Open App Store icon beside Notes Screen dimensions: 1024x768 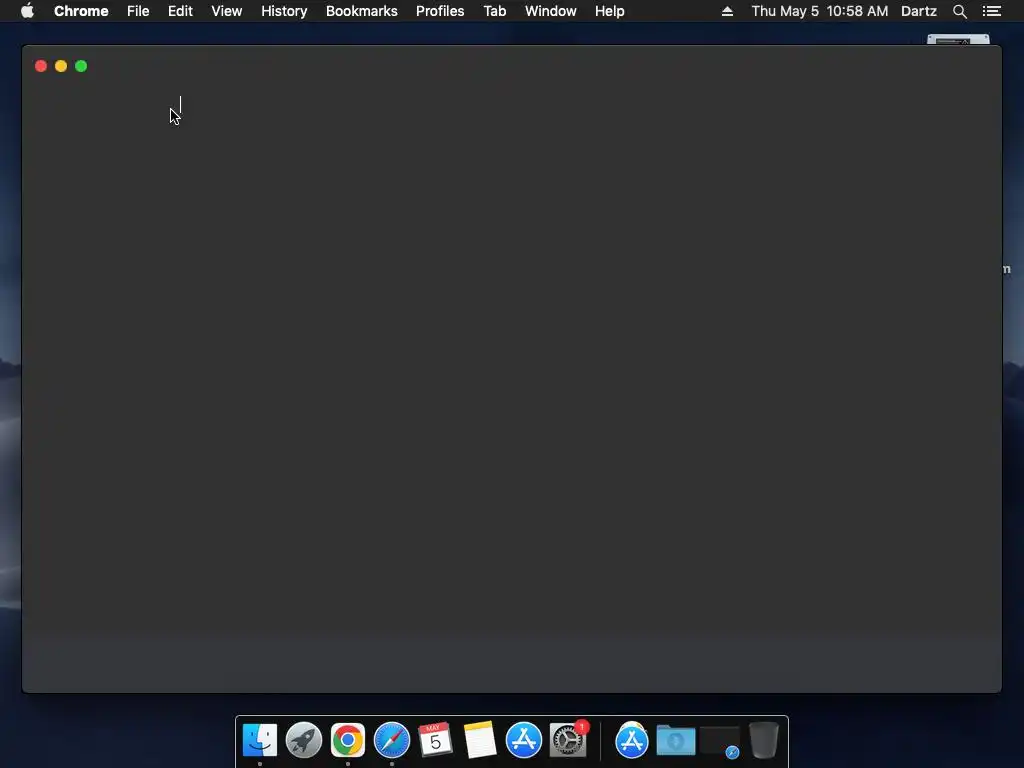click(x=524, y=740)
